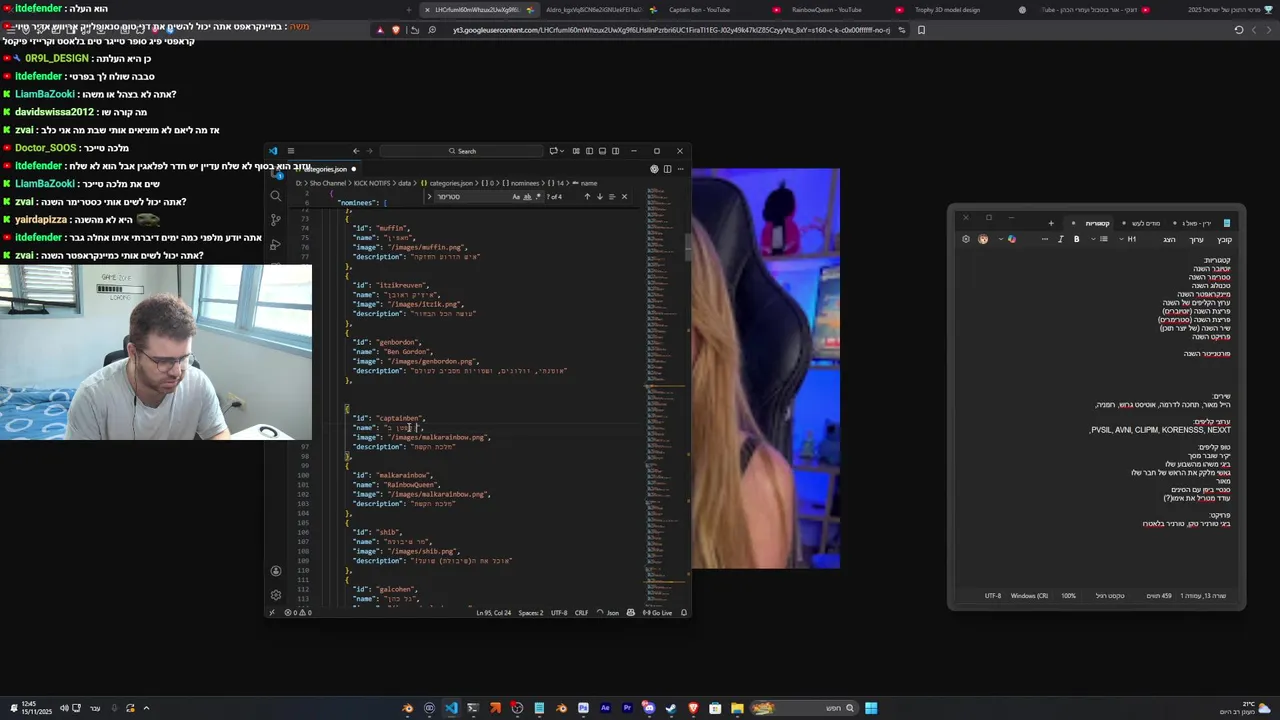The width and height of the screenshot is (1280, 720).
Task: Click 'CRLF' end of line in status bar
Action: [x=581, y=613]
